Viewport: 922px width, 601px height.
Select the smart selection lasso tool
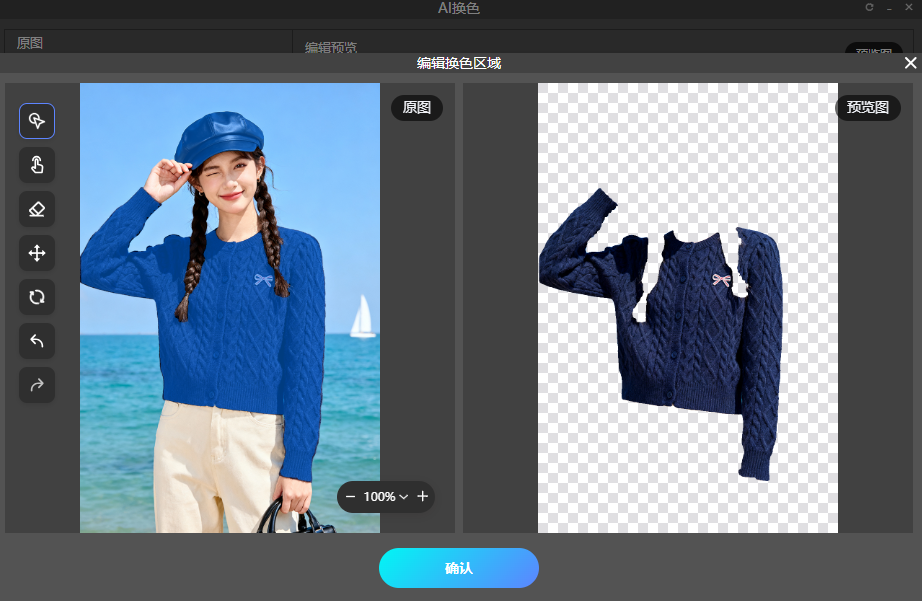(37, 121)
